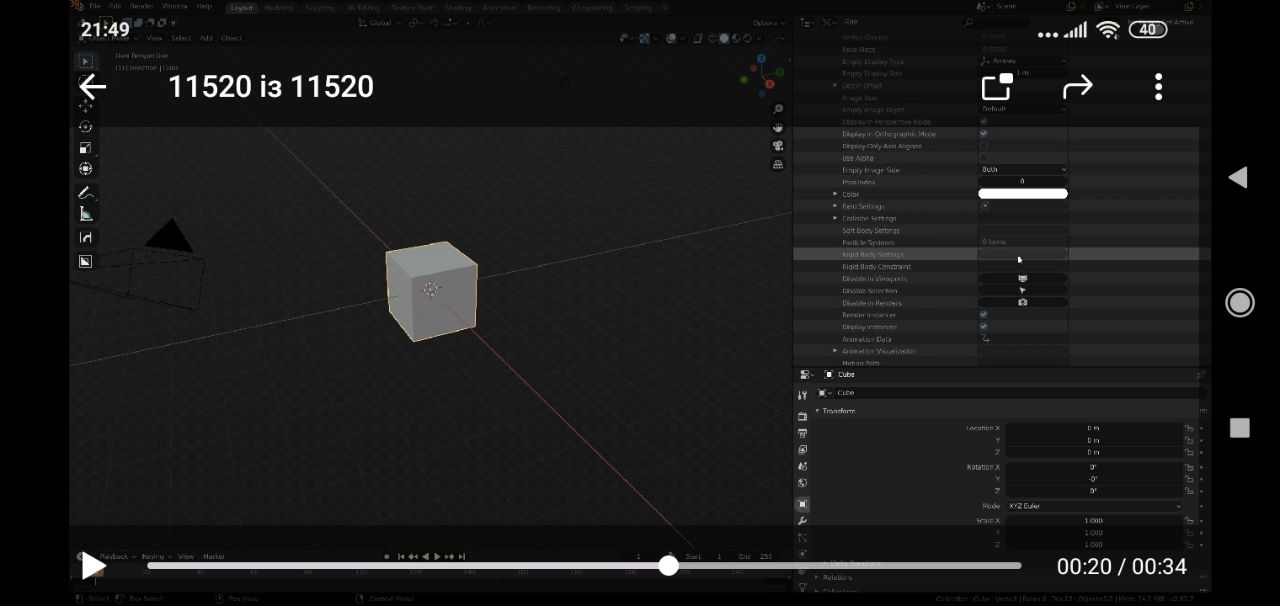This screenshot has height=606, width=1280.
Task: Enable the Use Alpha checkbox
Action: 983,157
